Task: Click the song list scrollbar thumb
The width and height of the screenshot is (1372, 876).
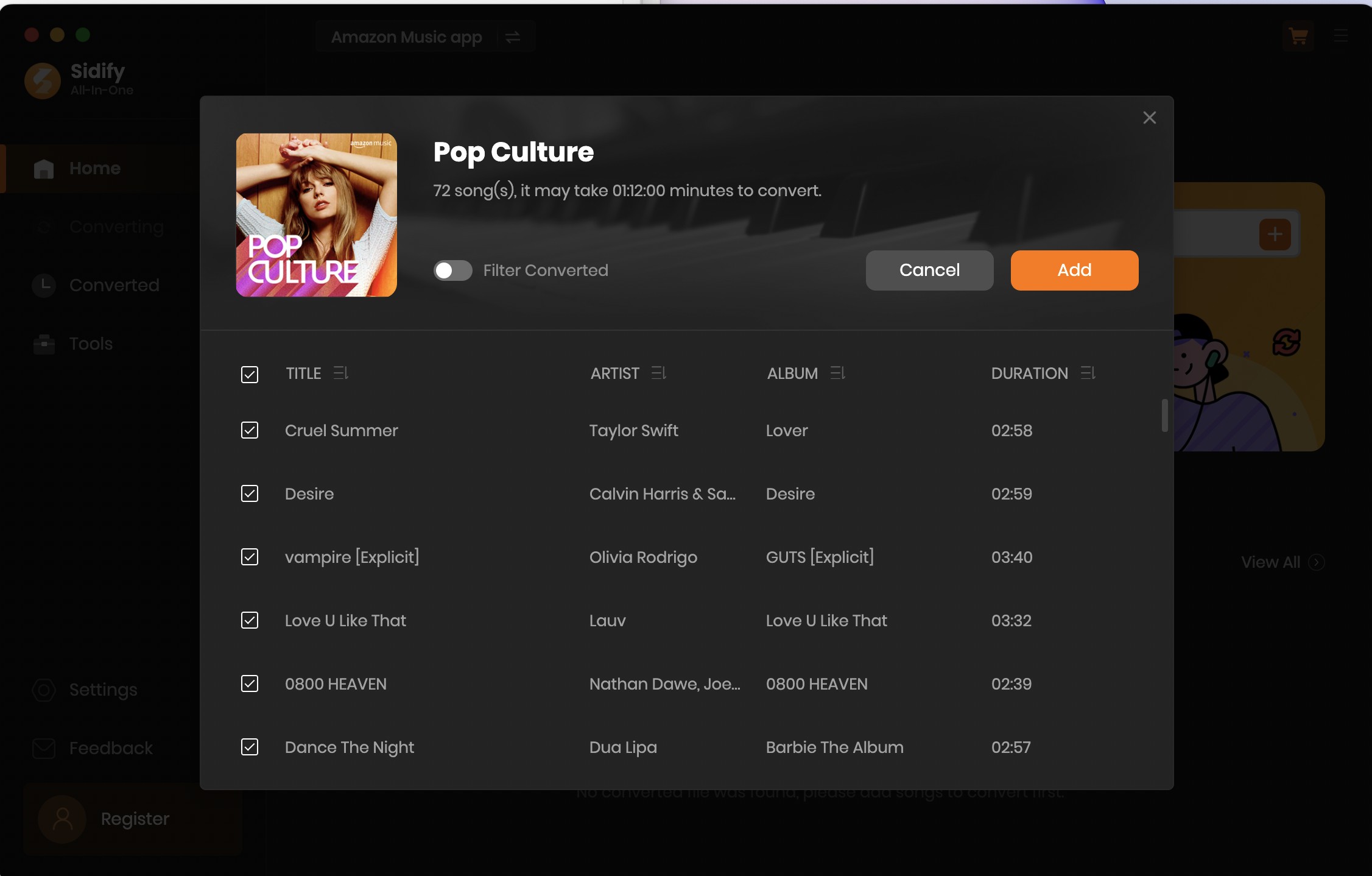Action: pyautogui.click(x=1164, y=415)
